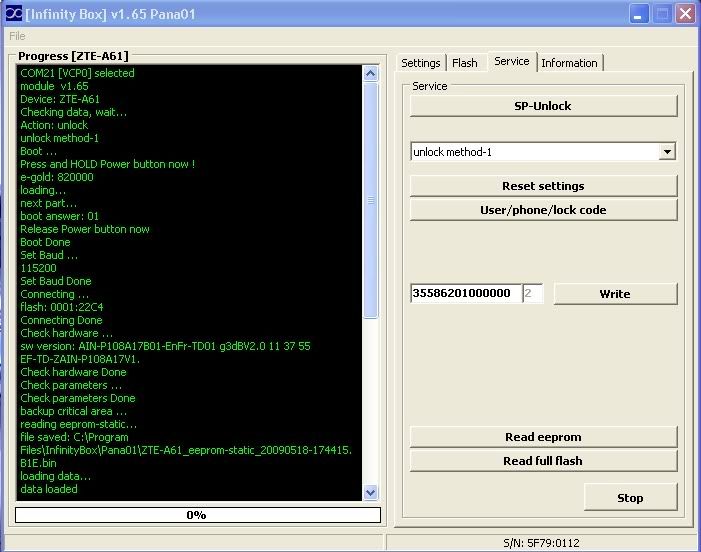Click the User/phone/lock code button
The image size is (701, 552).
coord(543,210)
